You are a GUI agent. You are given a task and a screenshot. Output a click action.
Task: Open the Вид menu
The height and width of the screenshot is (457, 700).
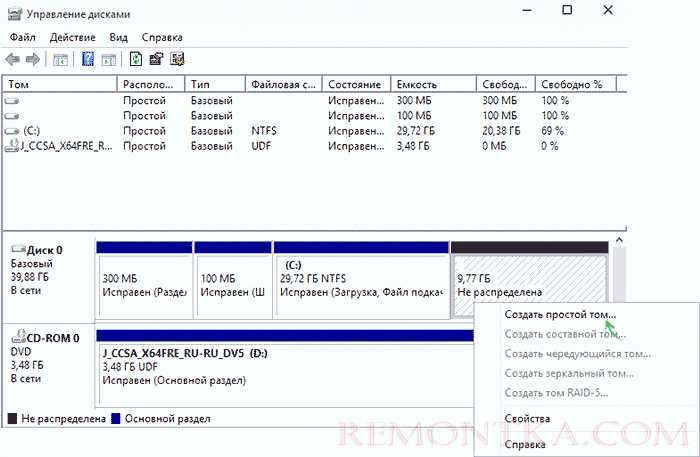coord(118,37)
